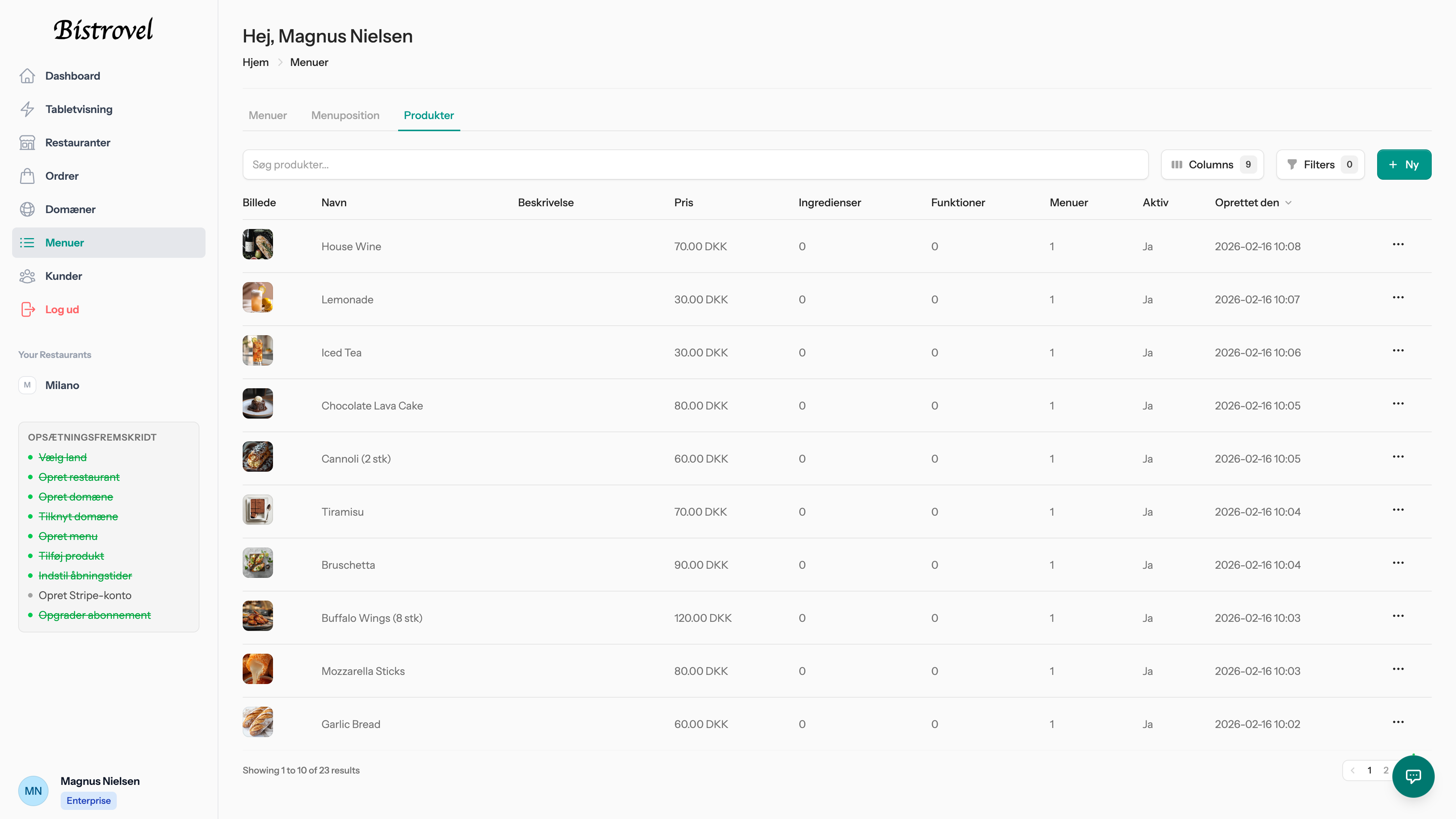Click the Tabletvisning lightning icon
This screenshot has width=1456, height=819.
pyautogui.click(x=27, y=109)
